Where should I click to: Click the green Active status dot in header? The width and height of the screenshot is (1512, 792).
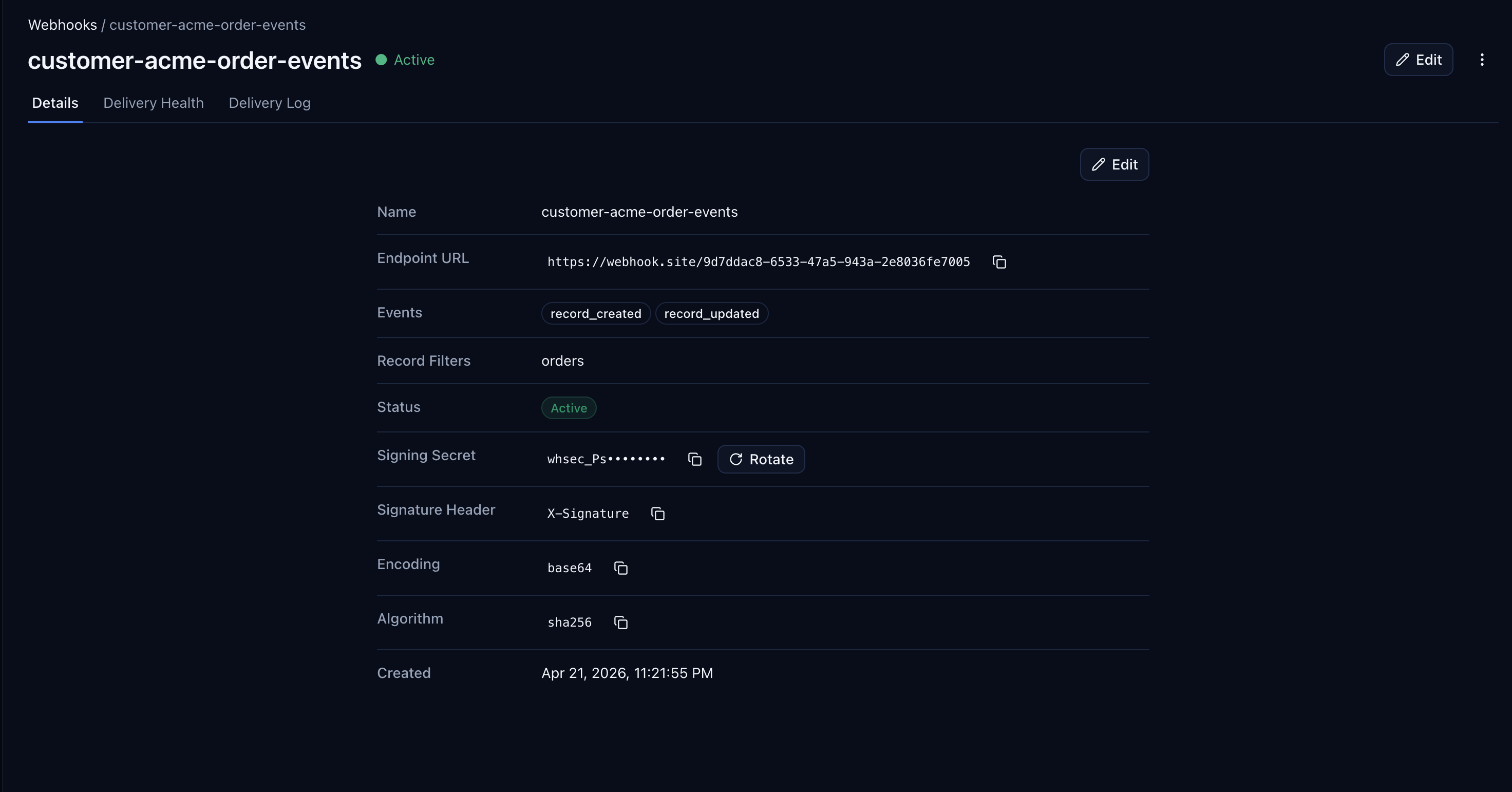(381, 60)
